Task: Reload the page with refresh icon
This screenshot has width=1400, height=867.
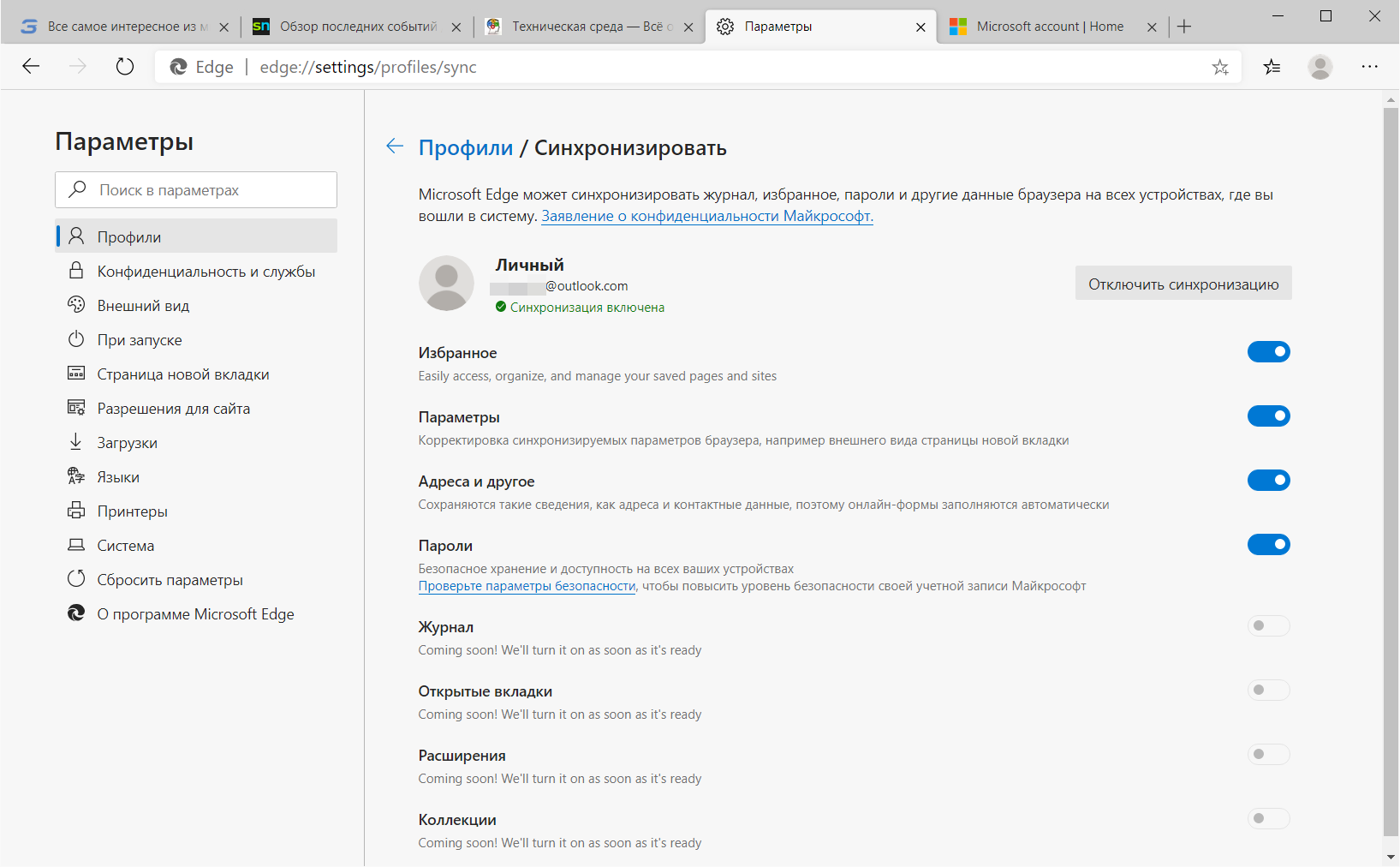Action: [125, 67]
